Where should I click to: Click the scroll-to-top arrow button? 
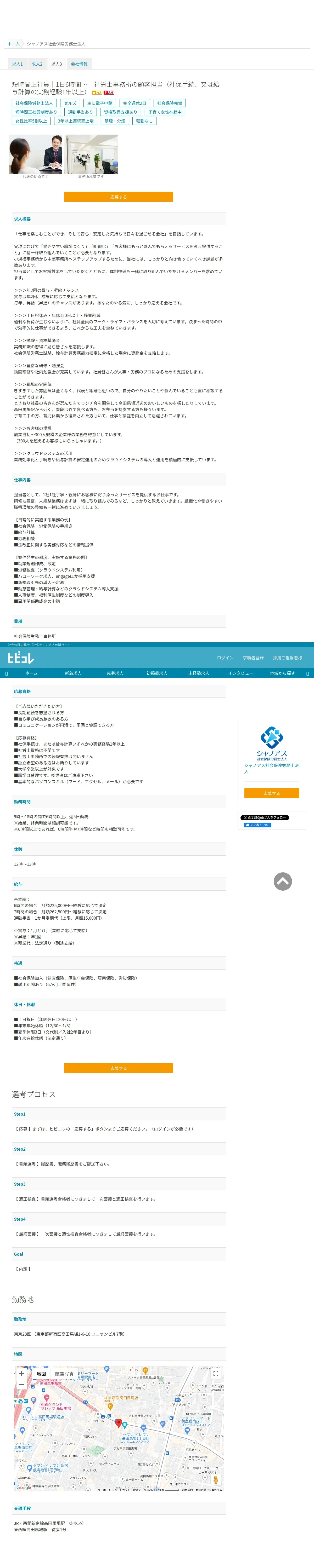282,881
